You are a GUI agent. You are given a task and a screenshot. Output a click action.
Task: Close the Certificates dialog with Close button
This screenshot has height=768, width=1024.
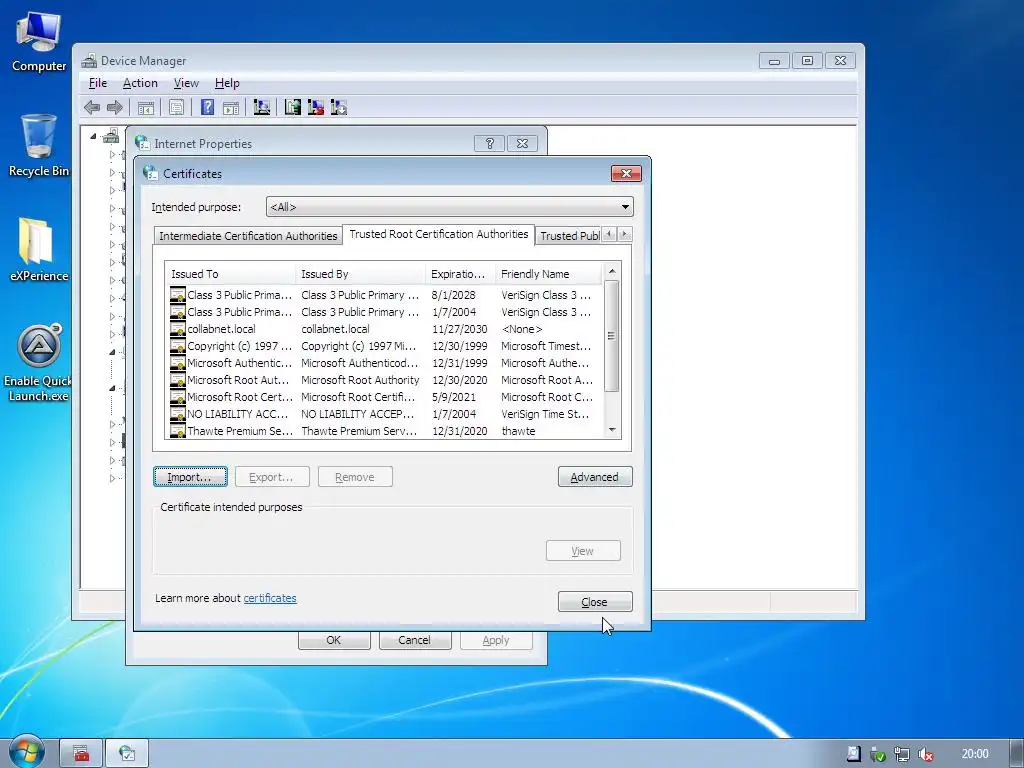point(595,601)
